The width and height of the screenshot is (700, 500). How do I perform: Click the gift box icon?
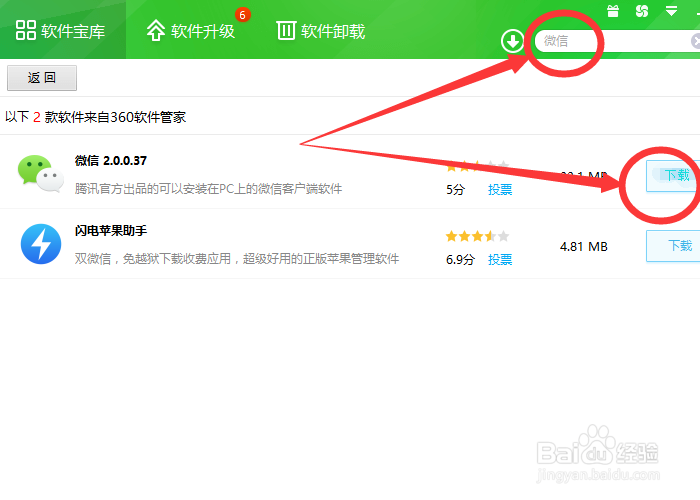613,11
